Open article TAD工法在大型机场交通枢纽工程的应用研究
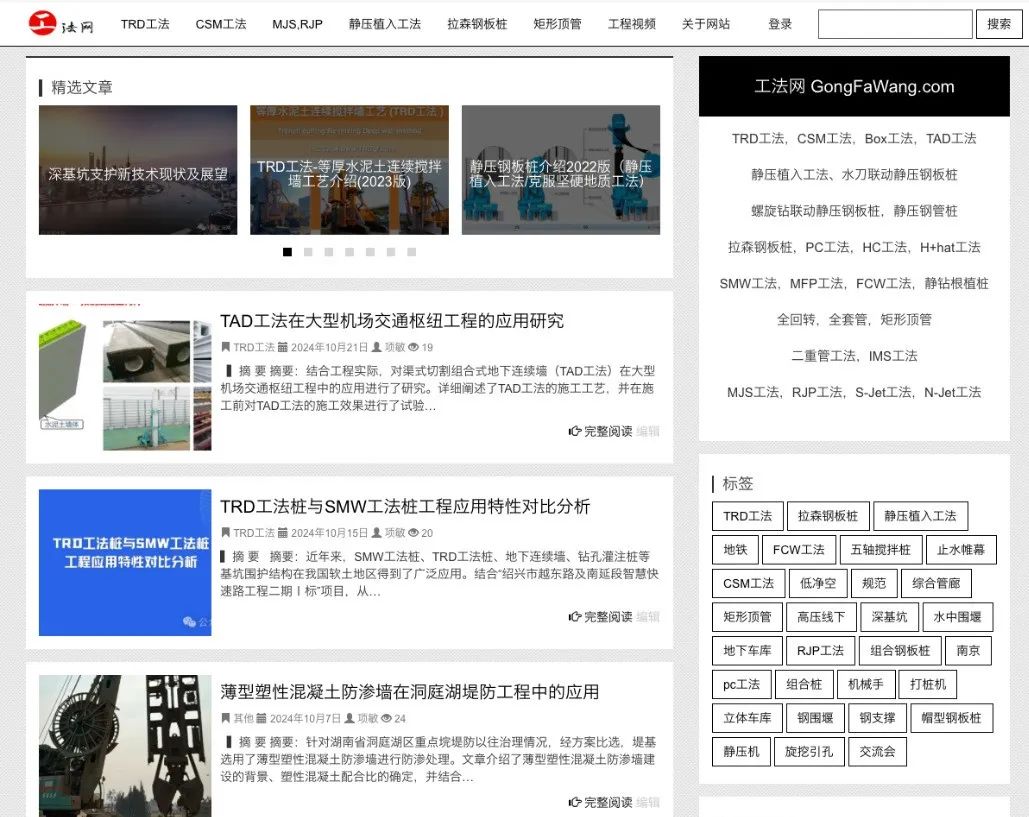 (x=392, y=321)
